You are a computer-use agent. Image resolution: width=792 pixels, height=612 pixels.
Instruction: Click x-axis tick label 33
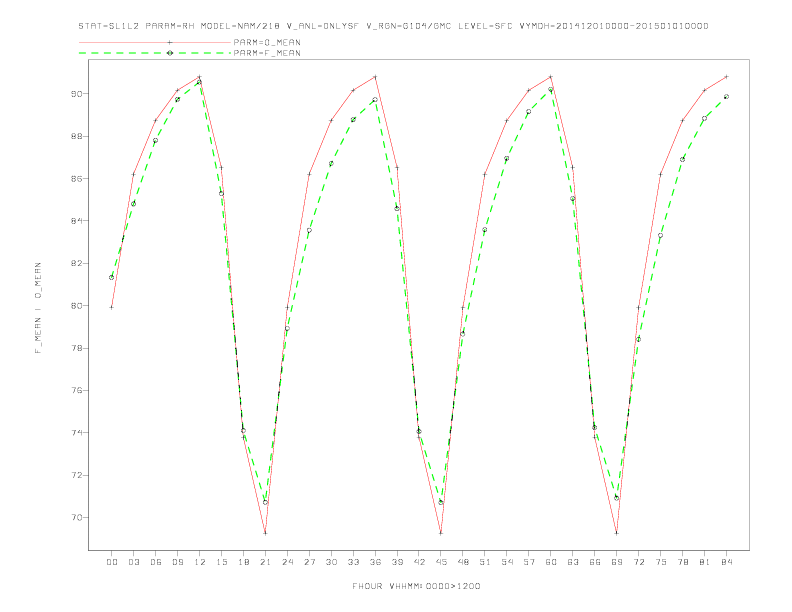pyautogui.click(x=353, y=562)
